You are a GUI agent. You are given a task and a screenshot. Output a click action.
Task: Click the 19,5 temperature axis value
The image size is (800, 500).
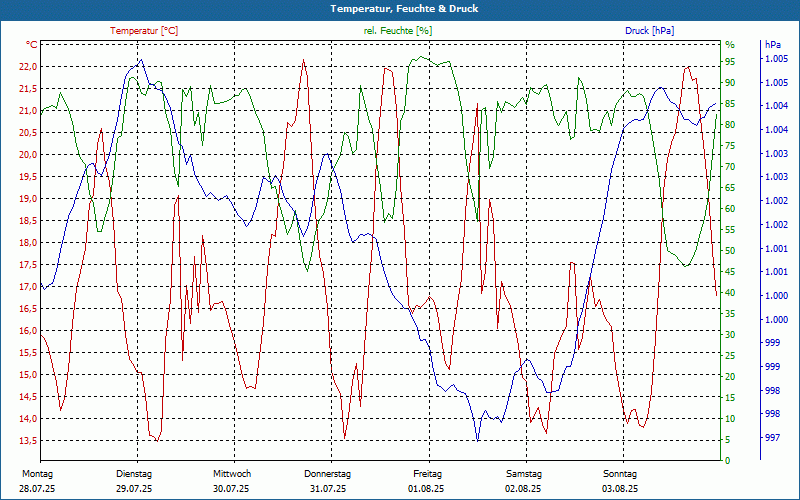(x=28, y=177)
